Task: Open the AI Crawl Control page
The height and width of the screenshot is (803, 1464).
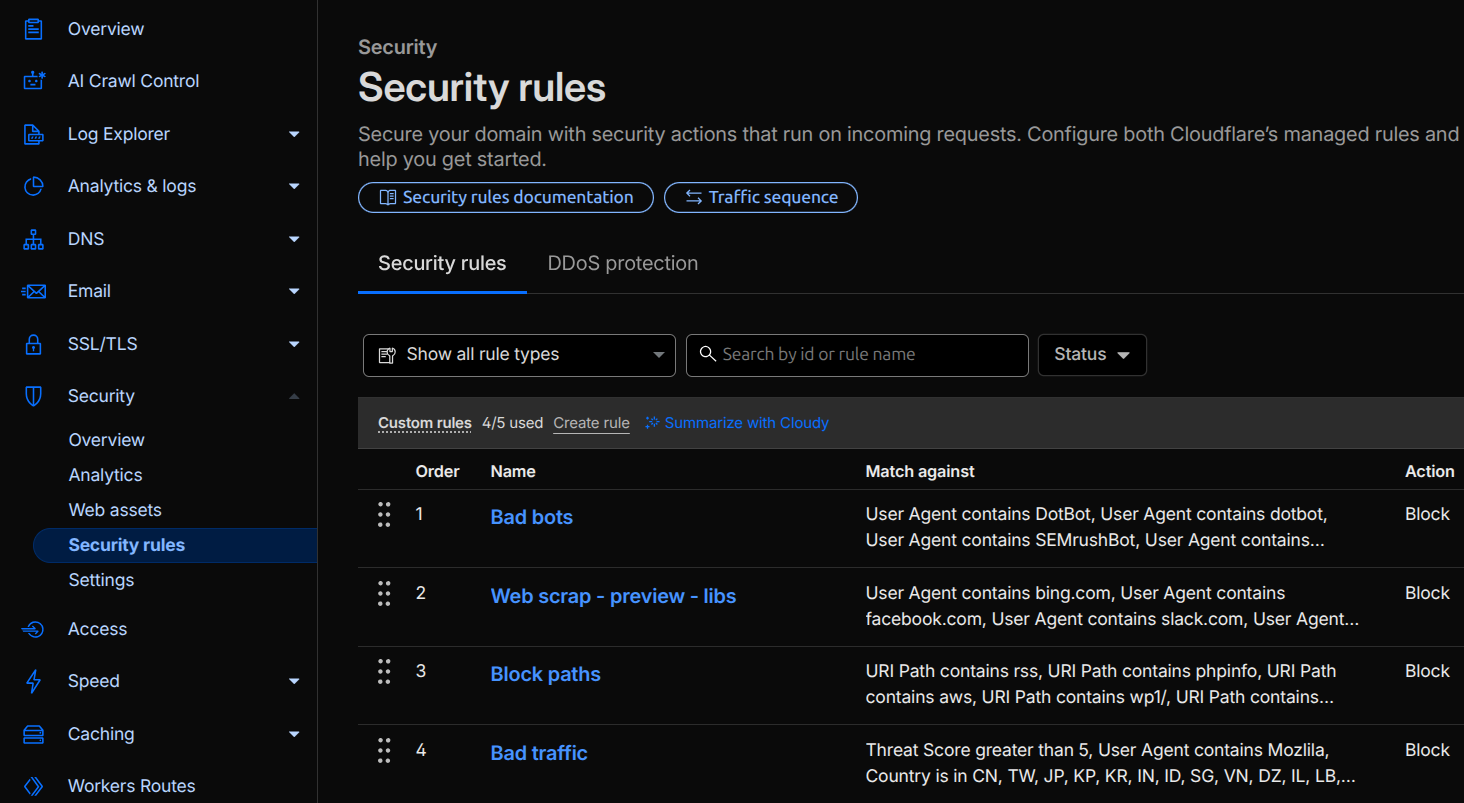Action: point(133,81)
